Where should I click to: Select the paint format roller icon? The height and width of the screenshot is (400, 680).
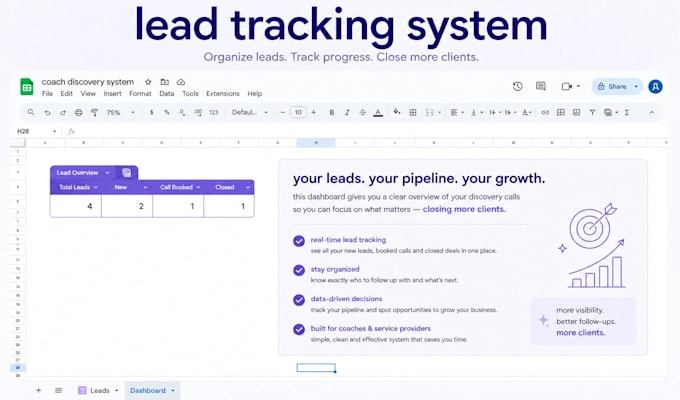[94, 112]
